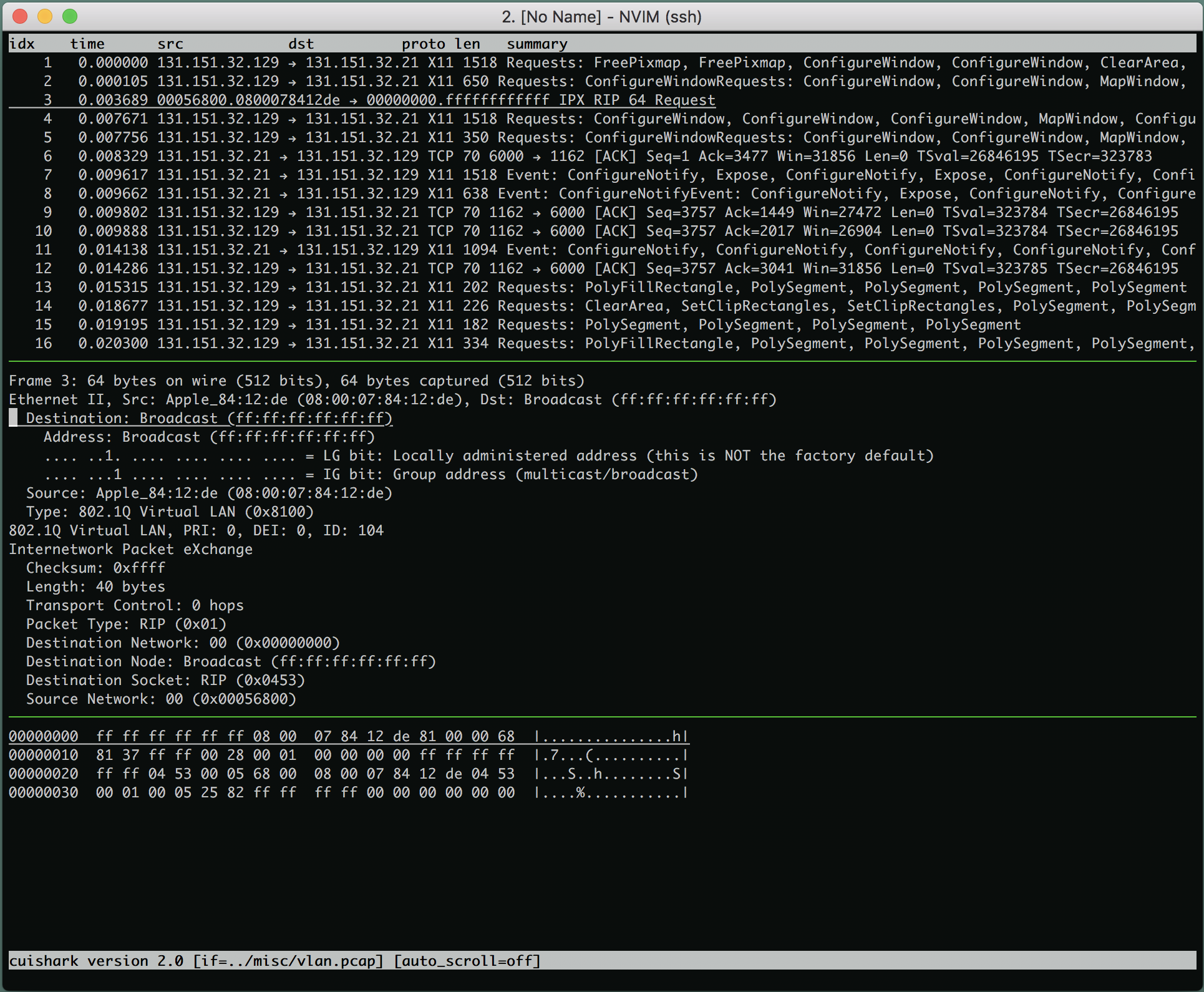Expand the Ethernet II header line
Viewport: 1204px width, 992px height.
point(392,399)
